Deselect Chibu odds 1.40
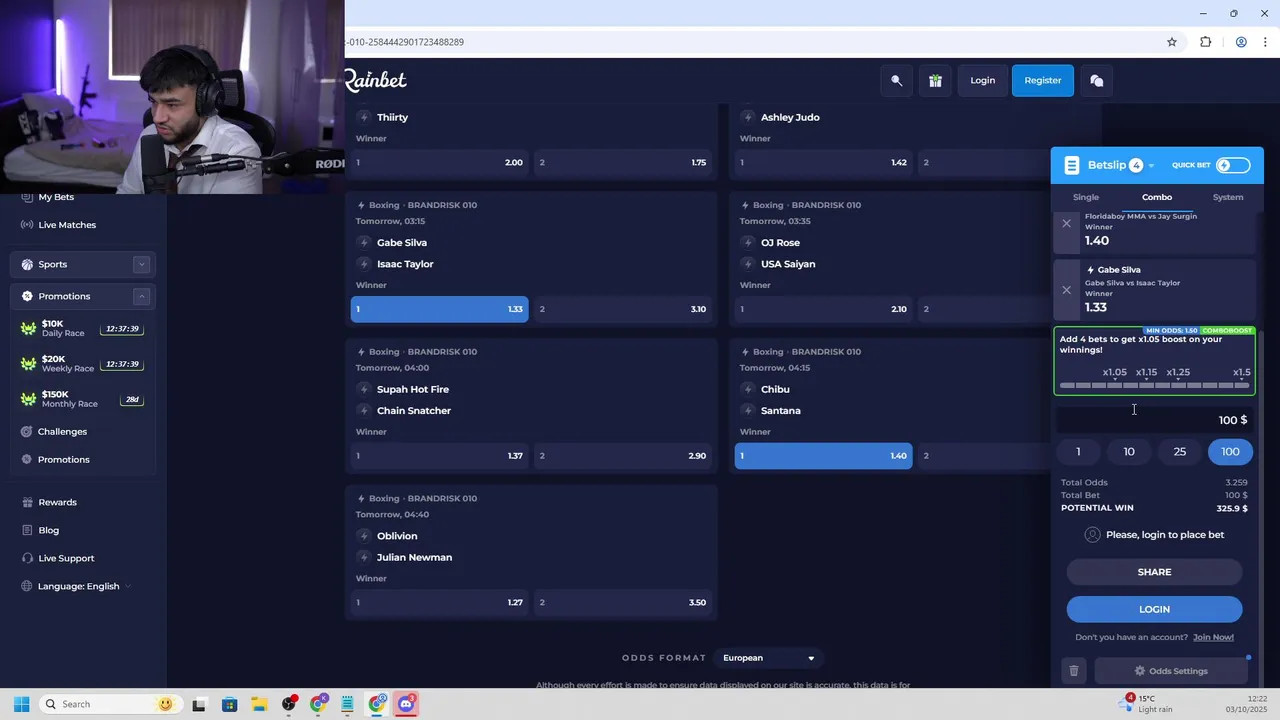The width and height of the screenshot is (1280, 720). tap(823, 456)
